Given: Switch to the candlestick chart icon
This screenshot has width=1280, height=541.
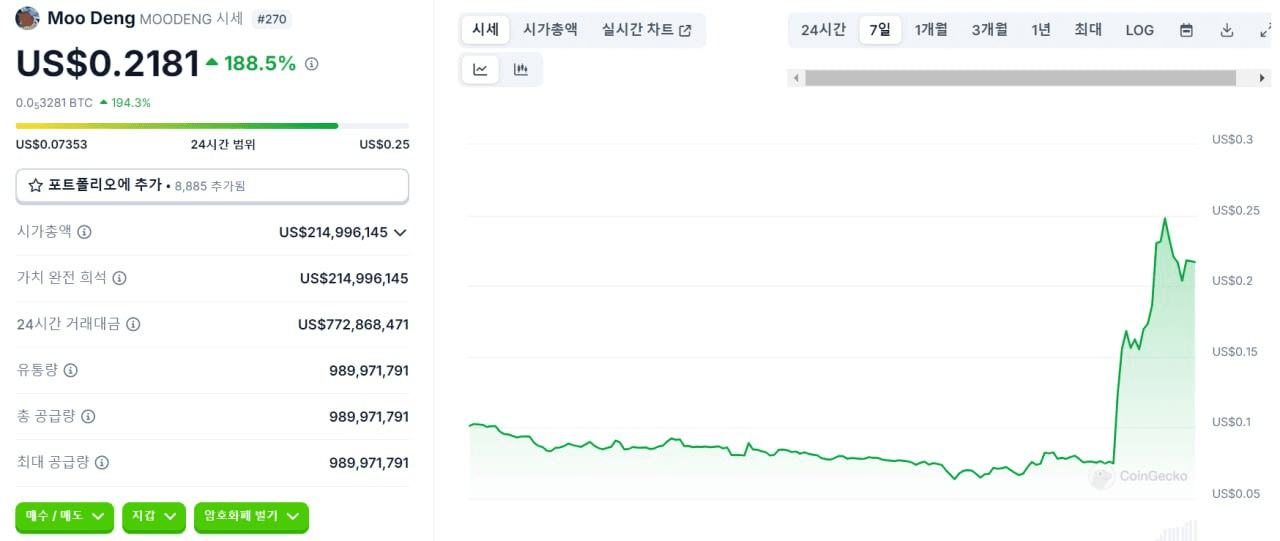Looking at the screenshot, I should point(520,69).
